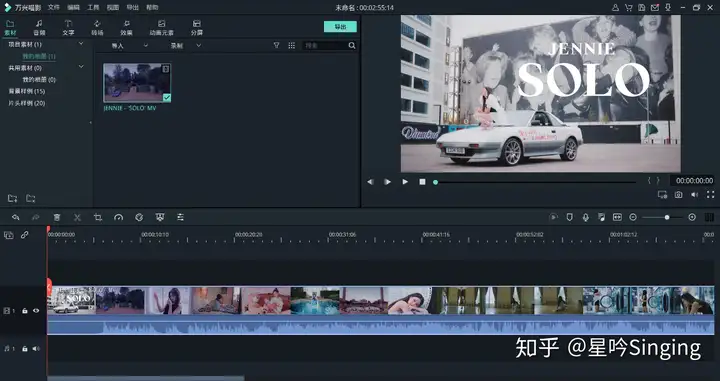
Task: Open the 视图 menu
Action: (113, 7)
